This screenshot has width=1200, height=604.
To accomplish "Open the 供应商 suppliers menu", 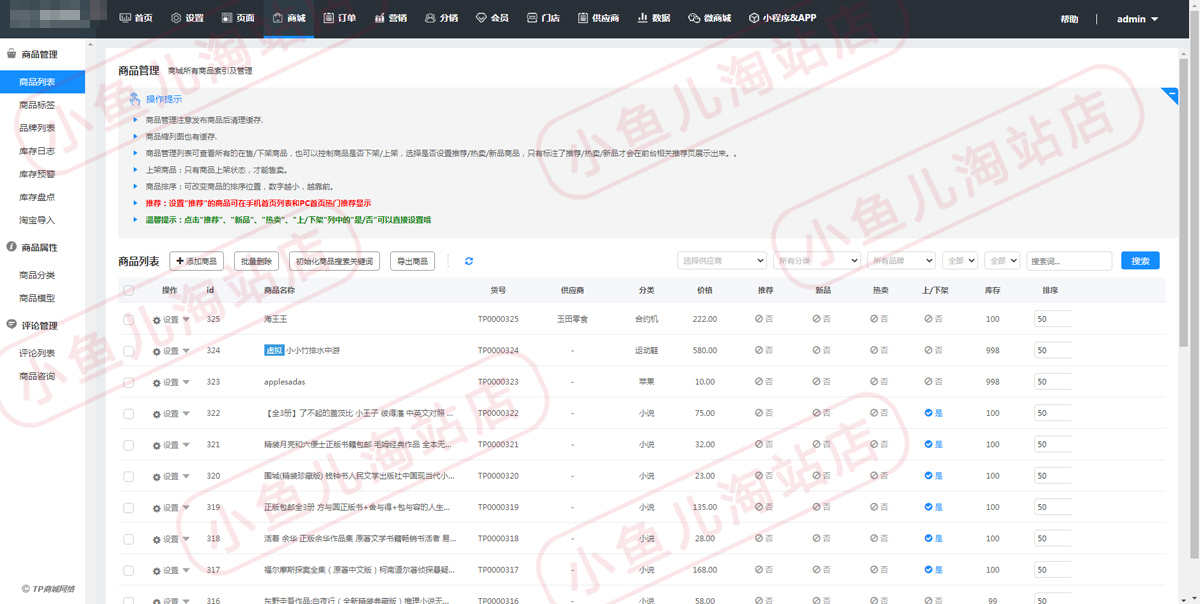I will point(599,18).
